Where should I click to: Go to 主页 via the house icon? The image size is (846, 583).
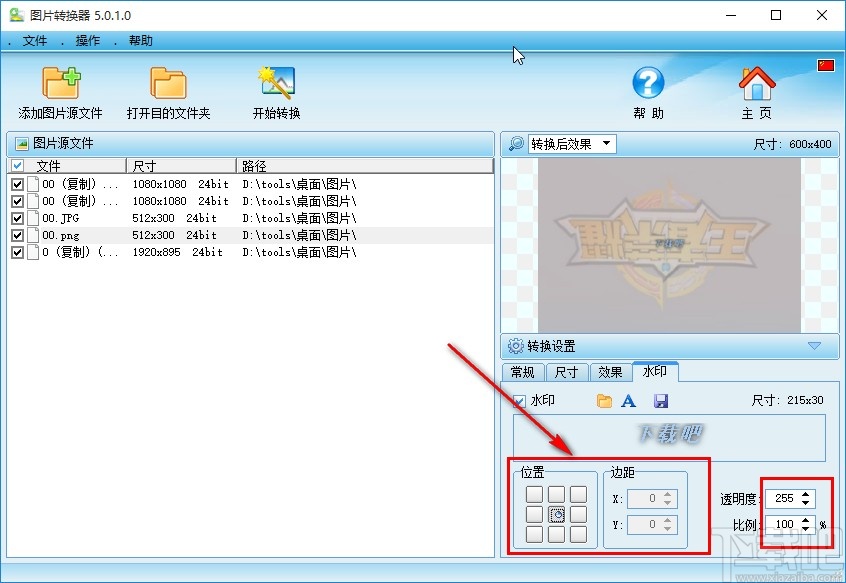click(x=756, y=83)
